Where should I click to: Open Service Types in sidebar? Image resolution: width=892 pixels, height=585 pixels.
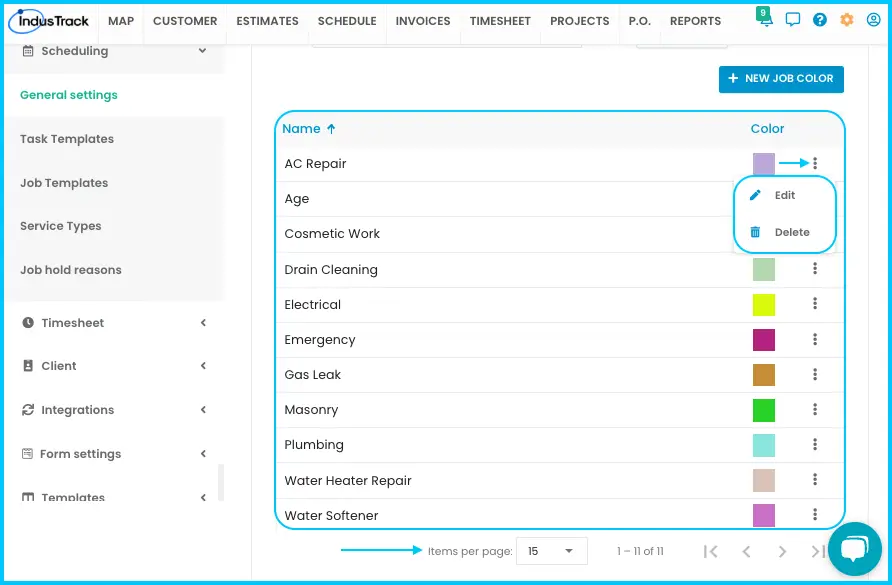click(60, 226)
